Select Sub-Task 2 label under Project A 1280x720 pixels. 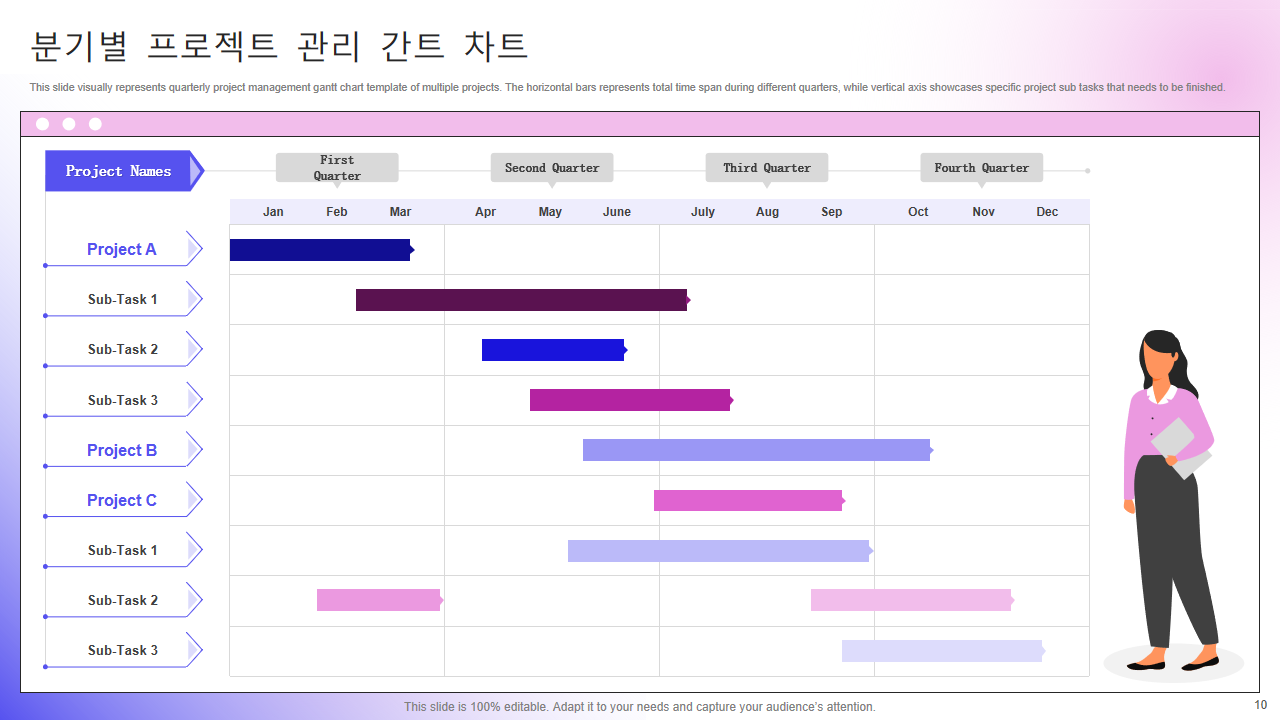[x=123, y=349]
